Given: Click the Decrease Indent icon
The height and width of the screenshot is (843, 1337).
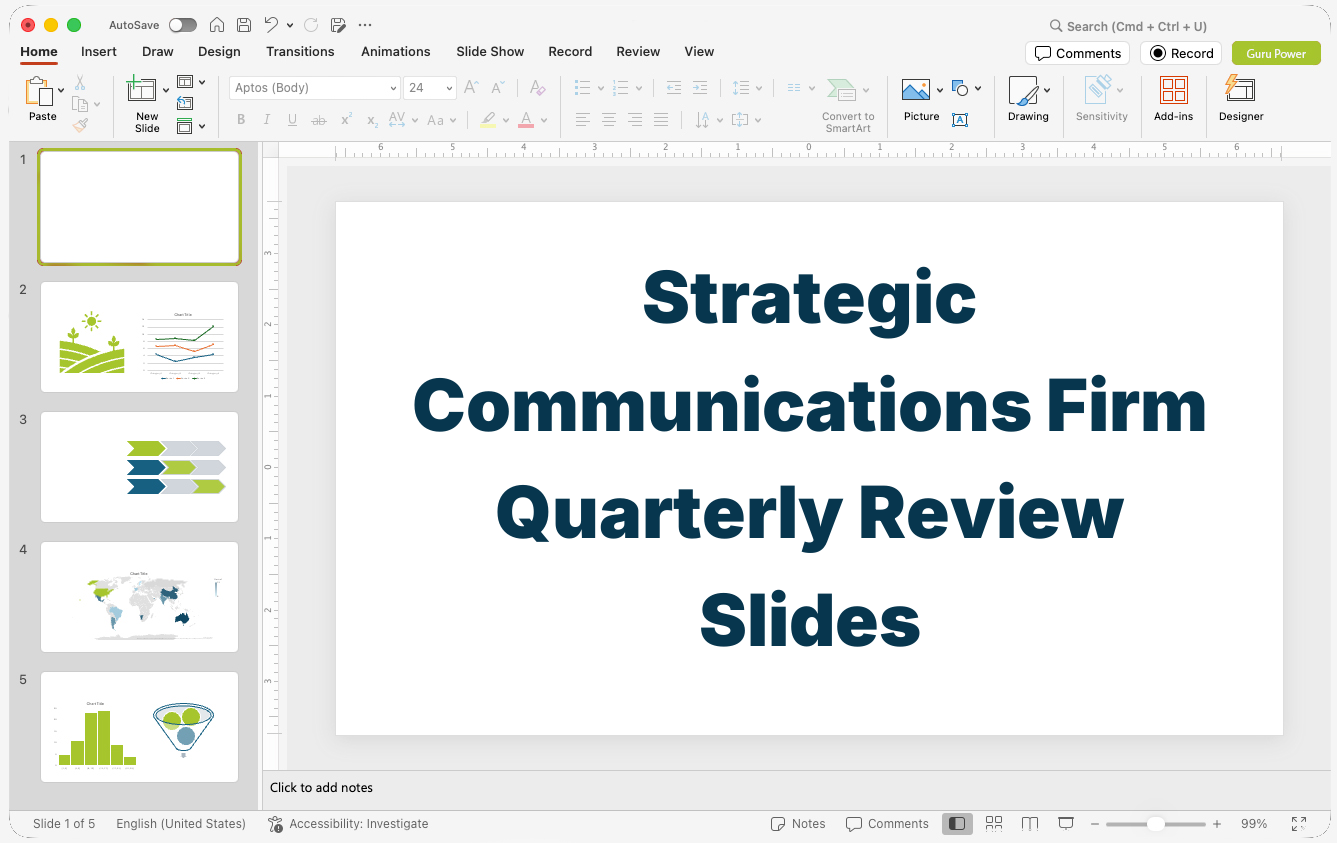Looking at the screenshot, I should 673,88.
